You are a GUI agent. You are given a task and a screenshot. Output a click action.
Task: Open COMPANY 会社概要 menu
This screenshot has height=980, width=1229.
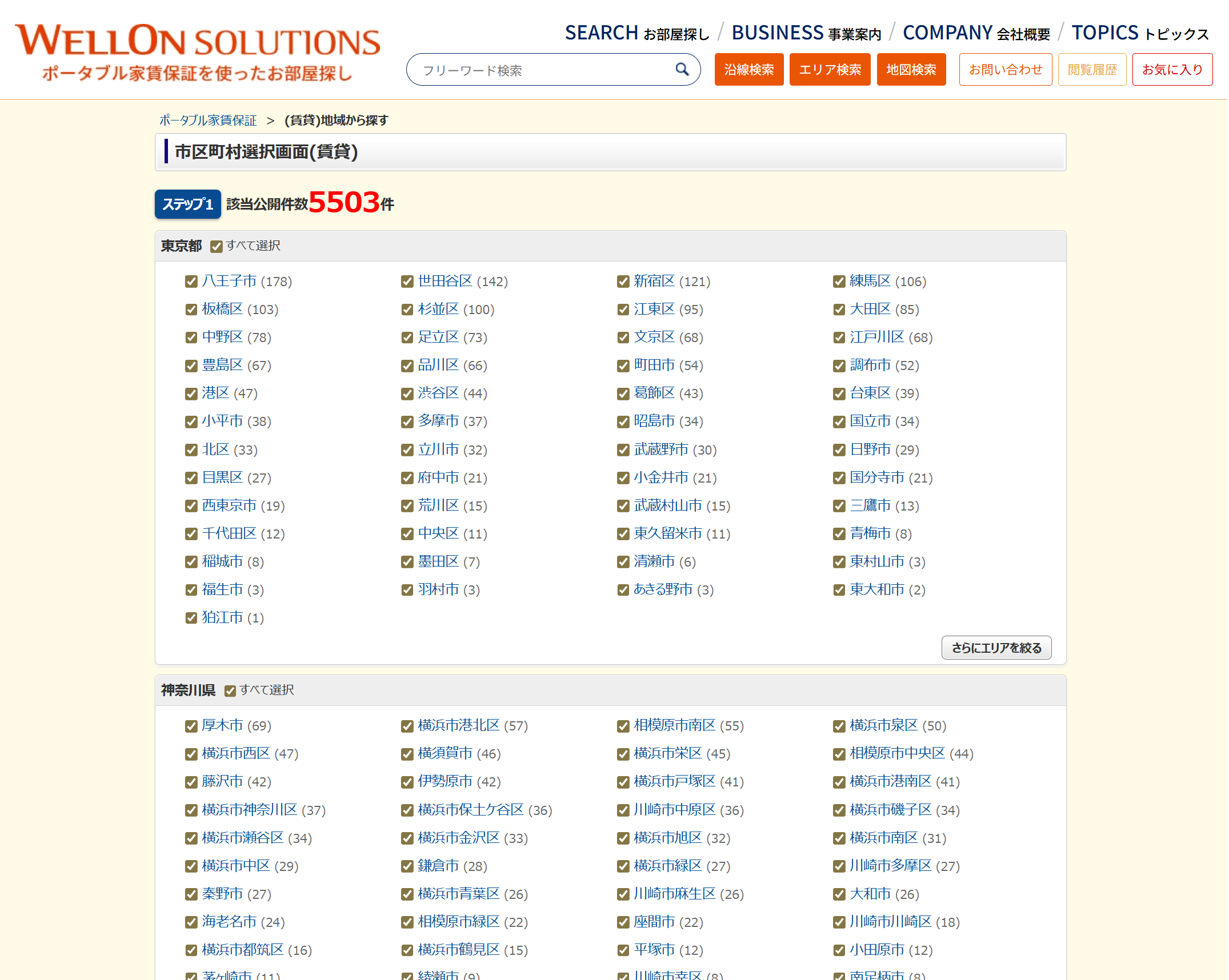976,33
